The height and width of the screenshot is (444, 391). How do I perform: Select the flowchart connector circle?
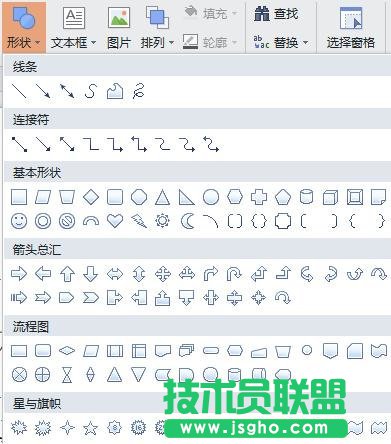coord(307,350)
